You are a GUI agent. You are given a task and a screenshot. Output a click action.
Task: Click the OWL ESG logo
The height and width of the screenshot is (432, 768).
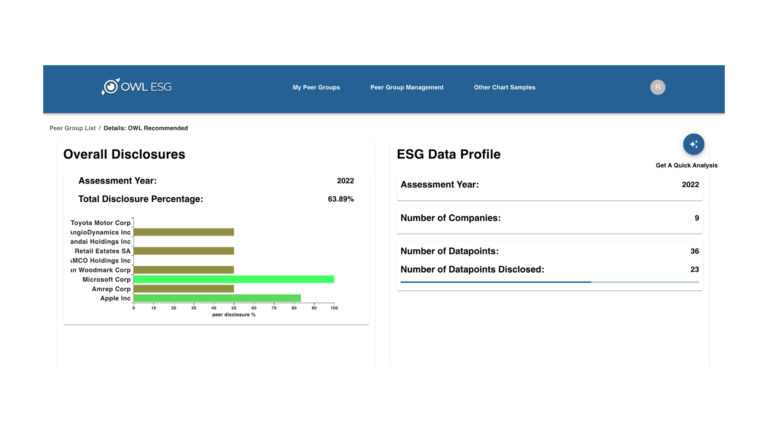[x=136, y=87]
